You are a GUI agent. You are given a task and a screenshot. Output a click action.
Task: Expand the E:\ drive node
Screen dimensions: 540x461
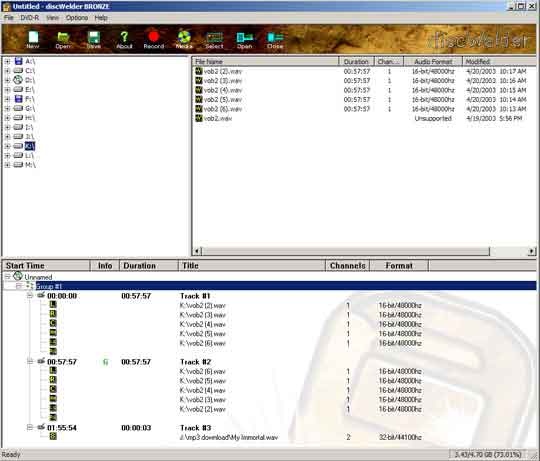tap(7, 90)
